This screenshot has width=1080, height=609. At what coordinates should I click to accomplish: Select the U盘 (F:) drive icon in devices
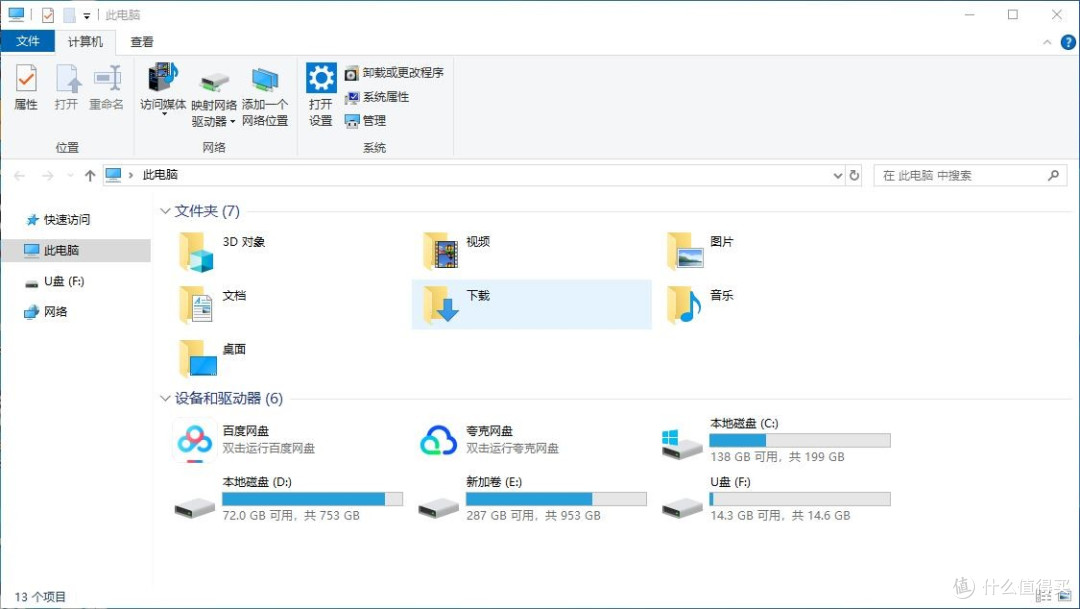pos(683,508)
